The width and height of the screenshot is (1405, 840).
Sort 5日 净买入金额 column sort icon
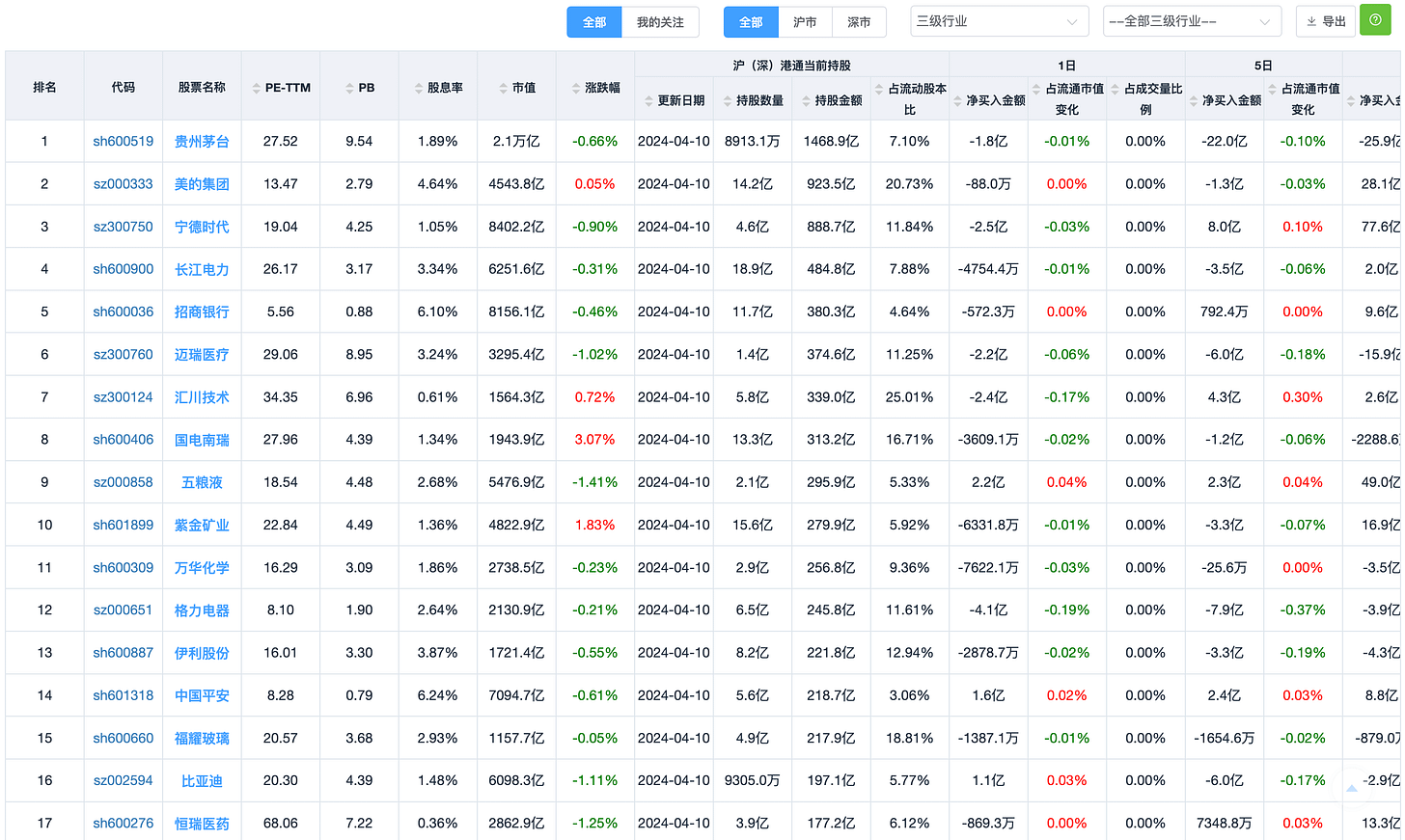click(1194, 100)
